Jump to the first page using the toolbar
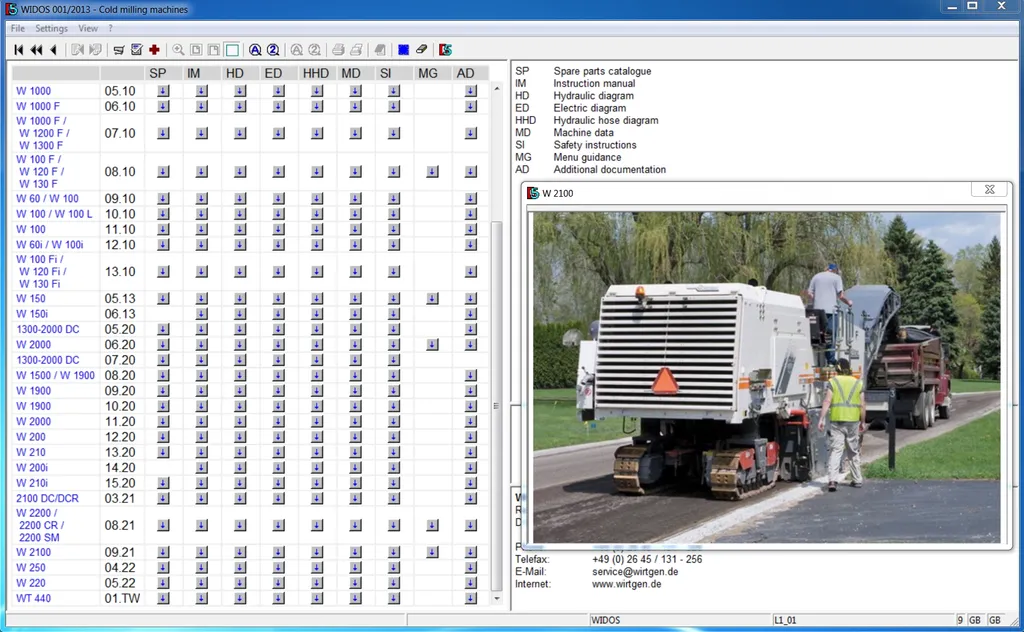 tap(19, 50)
